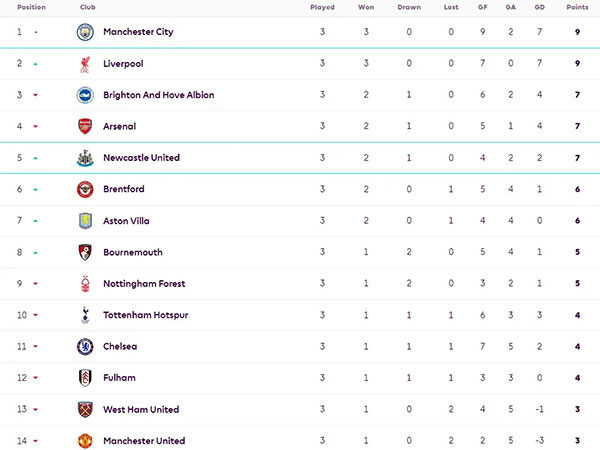Select the Brighton And Hove Albion badge
Viewport: 600px width, 450px height.
[x=85, y=95]
